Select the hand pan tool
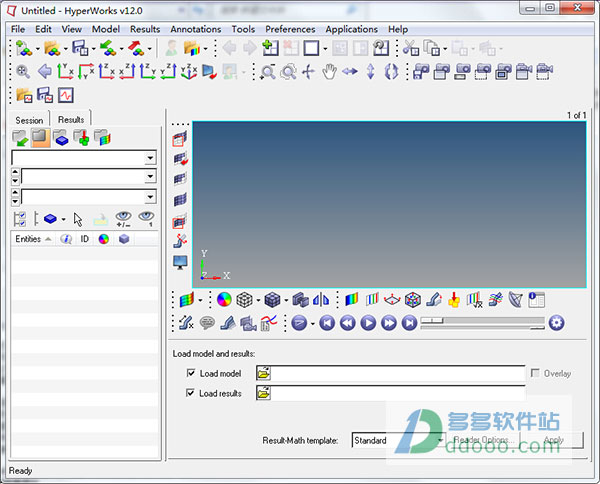This screenshot has width=600, height=484. [329, 72]
